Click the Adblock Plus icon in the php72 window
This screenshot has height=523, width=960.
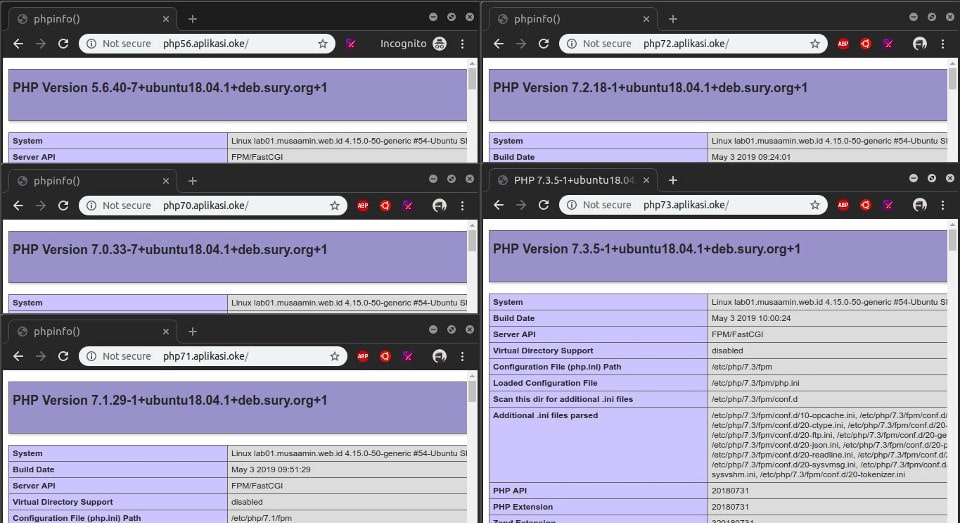point(843,43)
